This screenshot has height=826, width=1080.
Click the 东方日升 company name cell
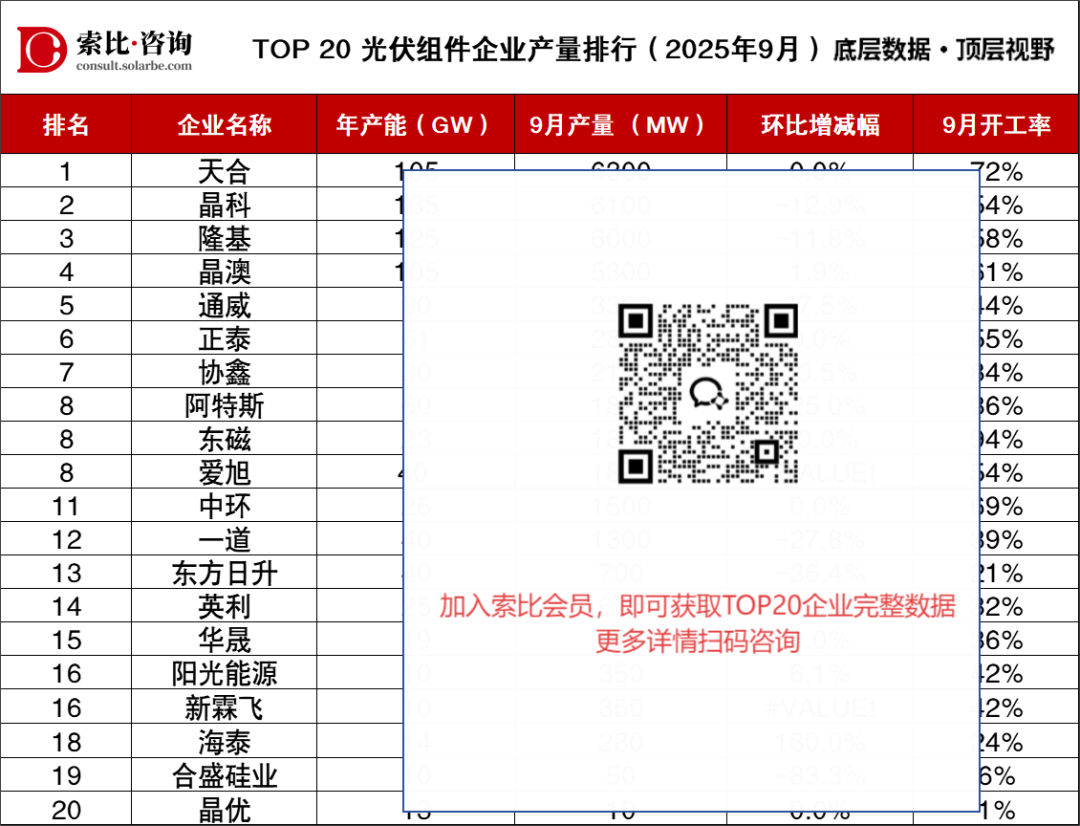[x=224, y=574]
